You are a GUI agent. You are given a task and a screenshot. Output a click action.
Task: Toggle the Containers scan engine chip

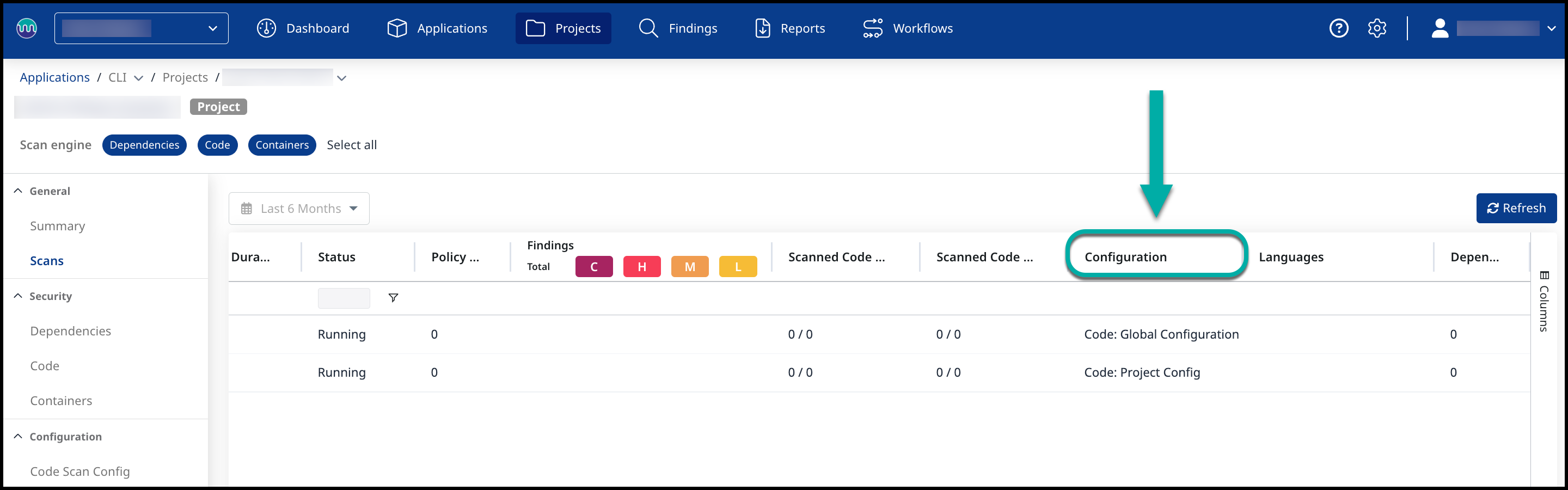click(x=282, y=145)
